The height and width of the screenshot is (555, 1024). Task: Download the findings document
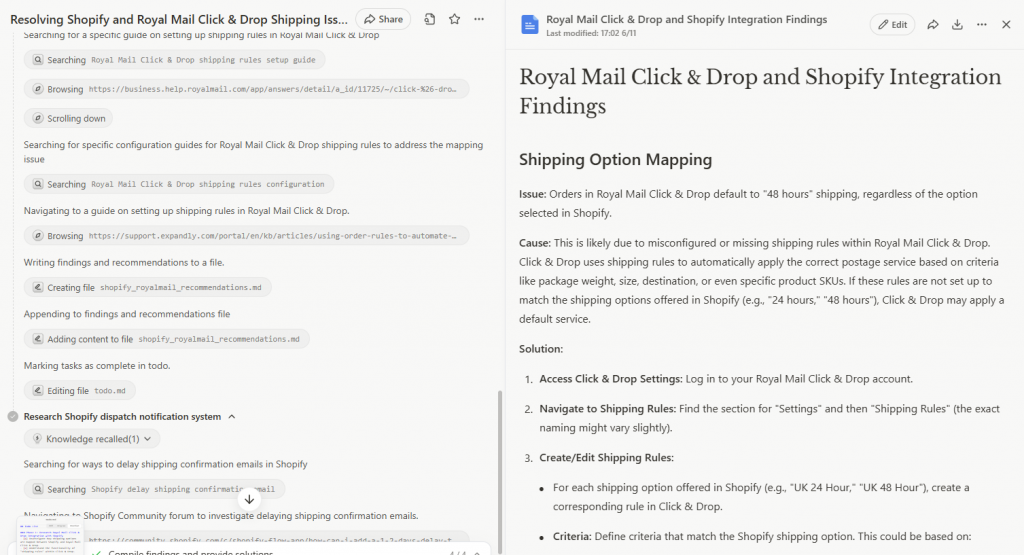click(x=957, y=24)
